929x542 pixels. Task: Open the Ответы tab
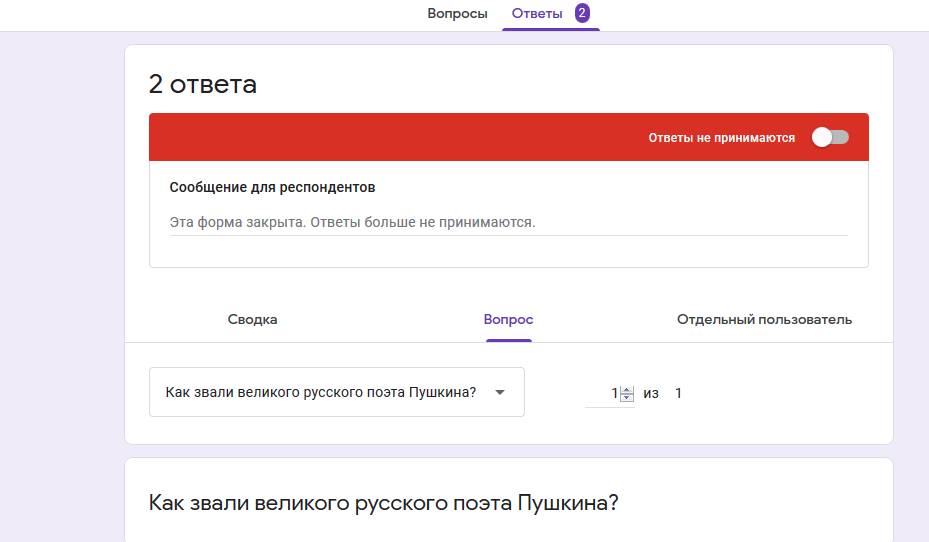click(537, 14)
